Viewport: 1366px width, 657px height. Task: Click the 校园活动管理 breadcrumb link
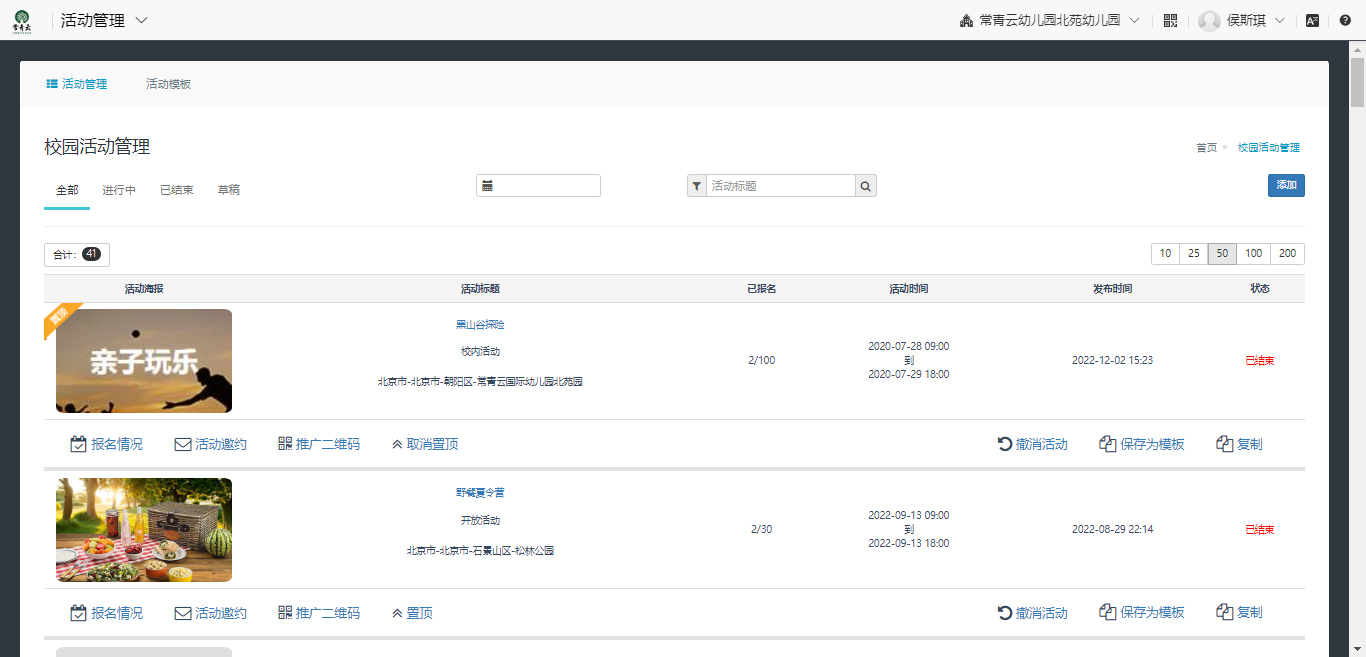pos(1269,147)
